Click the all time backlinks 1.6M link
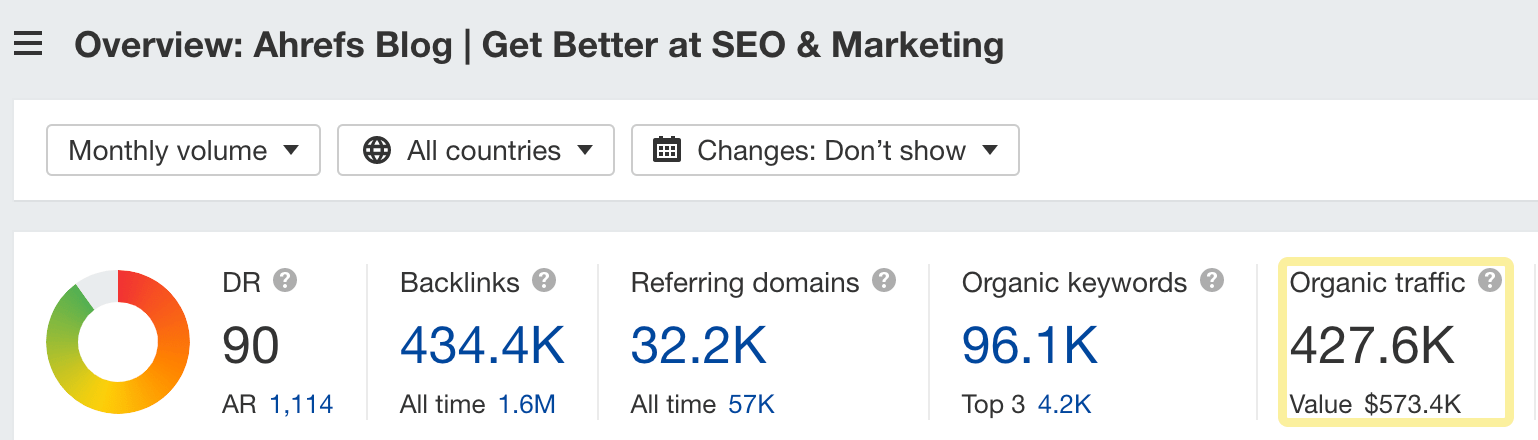Viewport: 1538px width, 440px height. [527, 405]
